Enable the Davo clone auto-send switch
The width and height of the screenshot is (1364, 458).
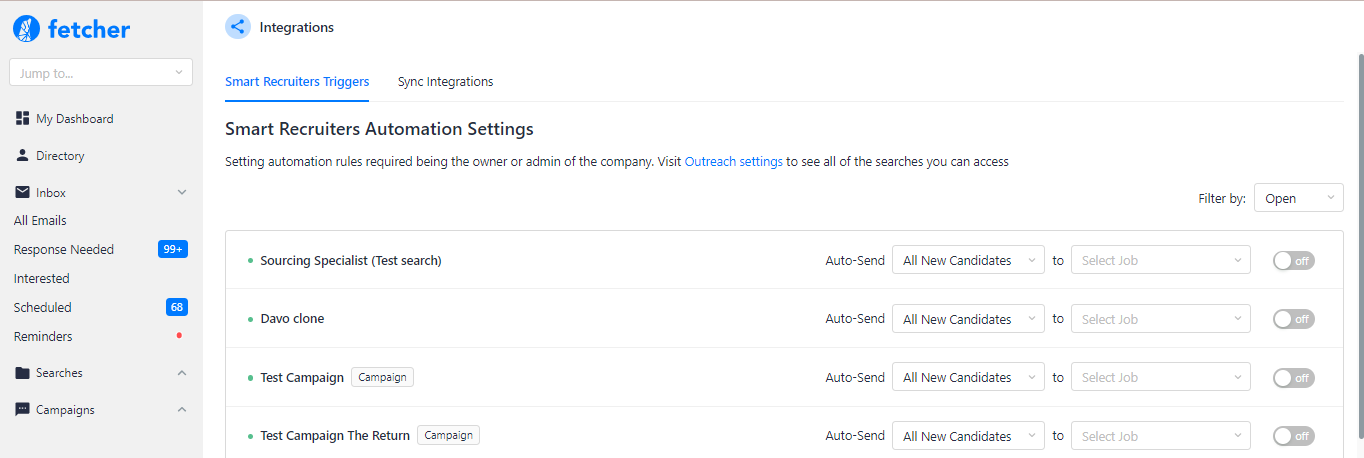click(x=1294, y=319)
